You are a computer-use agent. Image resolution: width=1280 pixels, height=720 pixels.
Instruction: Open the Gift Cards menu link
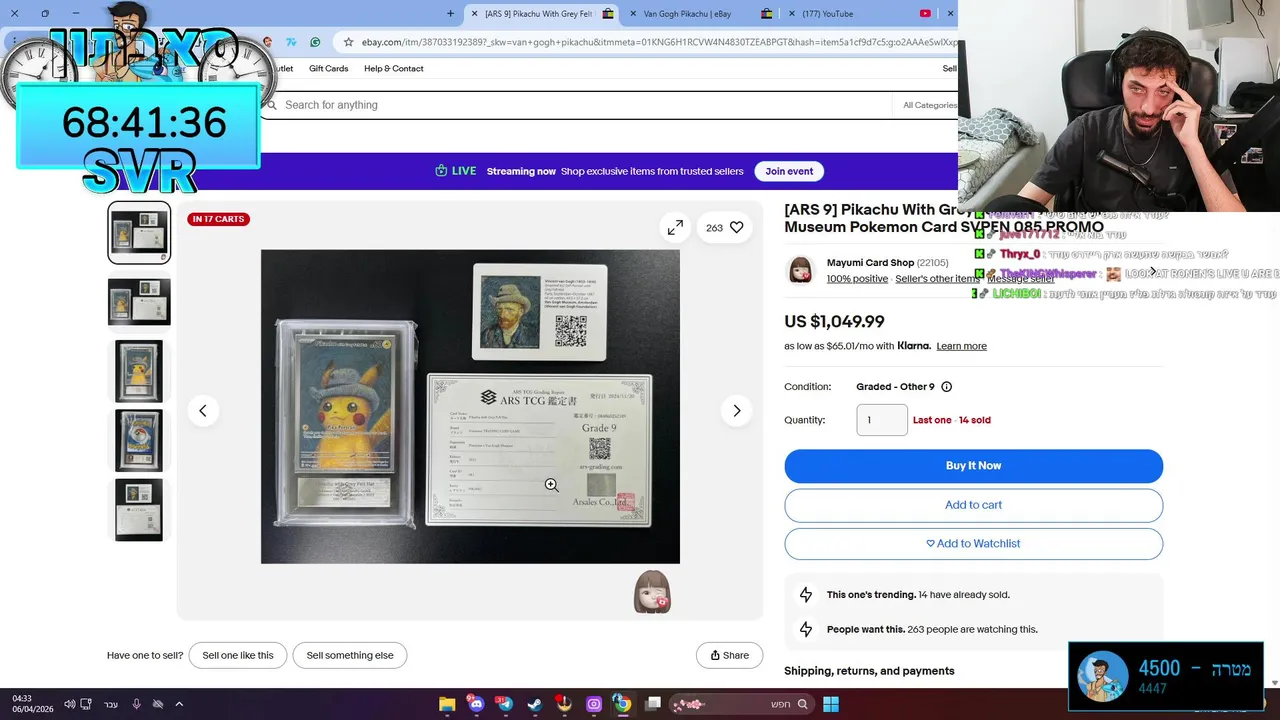click(x=328, y=69)
